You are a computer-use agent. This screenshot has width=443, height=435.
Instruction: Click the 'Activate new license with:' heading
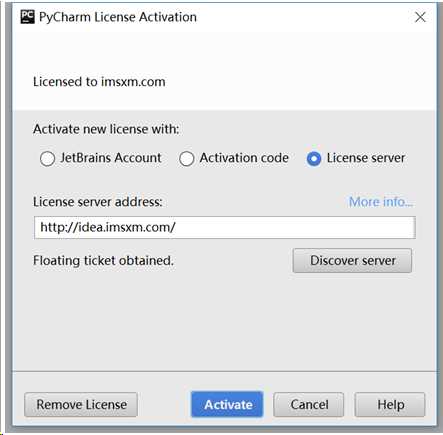coord(106,129)
